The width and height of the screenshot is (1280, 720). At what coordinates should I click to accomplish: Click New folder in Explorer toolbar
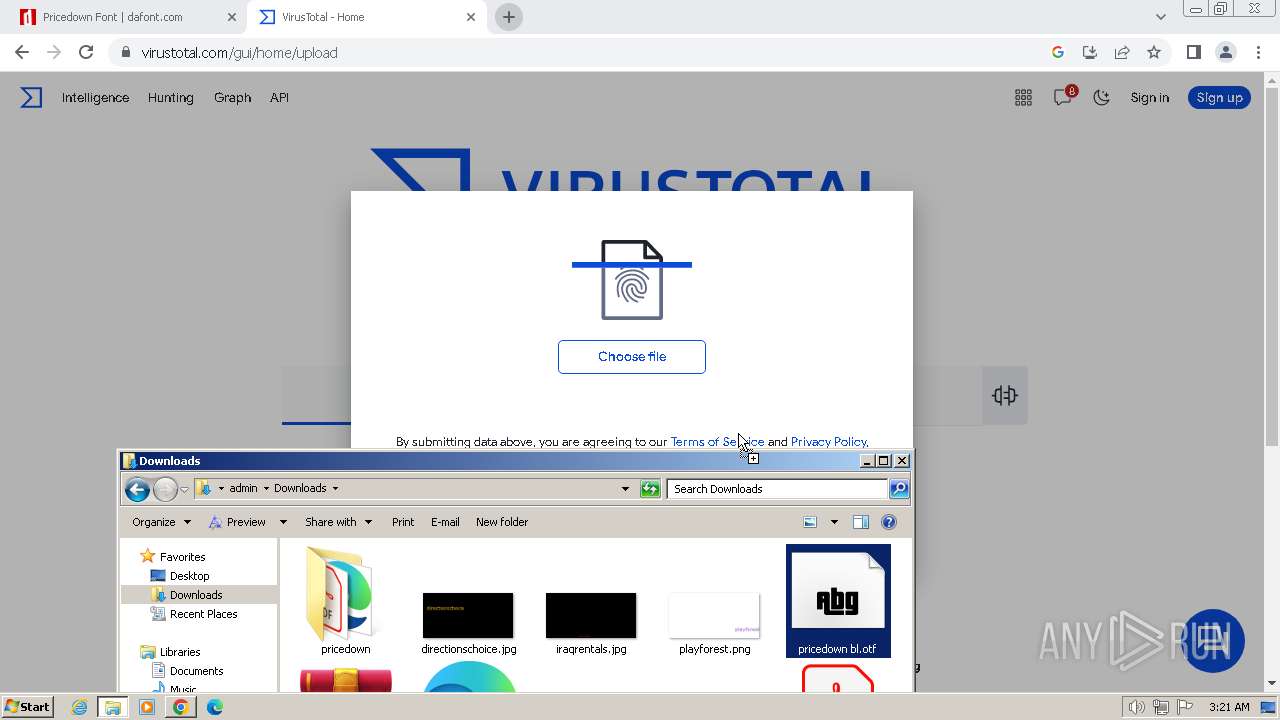[x=502, y=522]
